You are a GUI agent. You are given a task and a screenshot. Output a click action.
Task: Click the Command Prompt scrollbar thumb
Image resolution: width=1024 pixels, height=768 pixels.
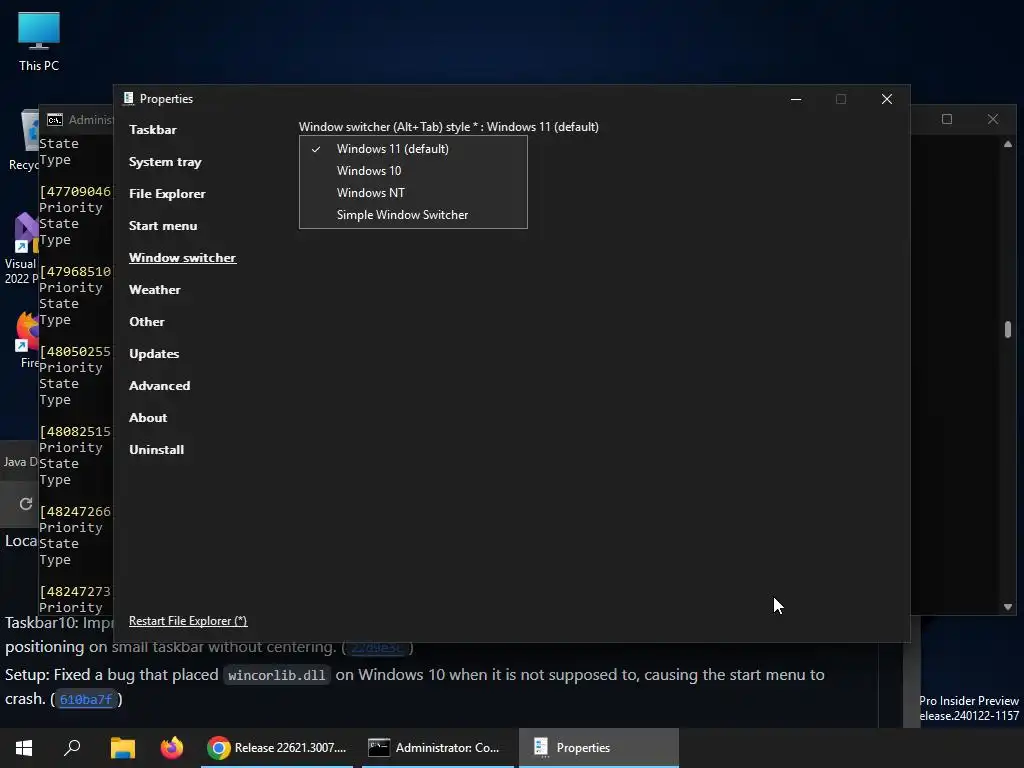point(1008,329)
